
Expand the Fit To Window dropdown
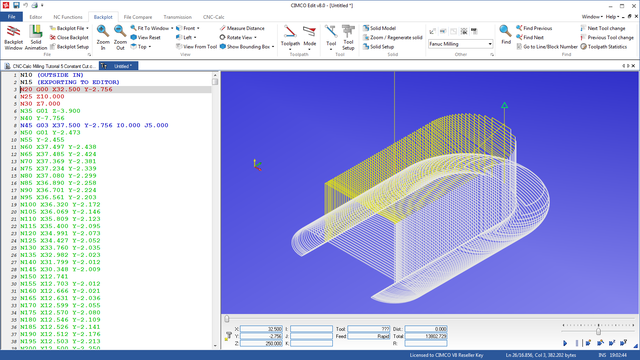172,28
